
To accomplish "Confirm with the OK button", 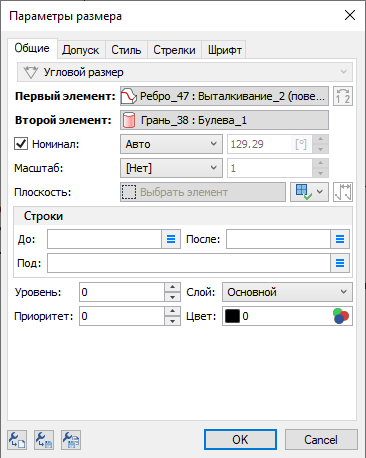I will pos(240,440).
